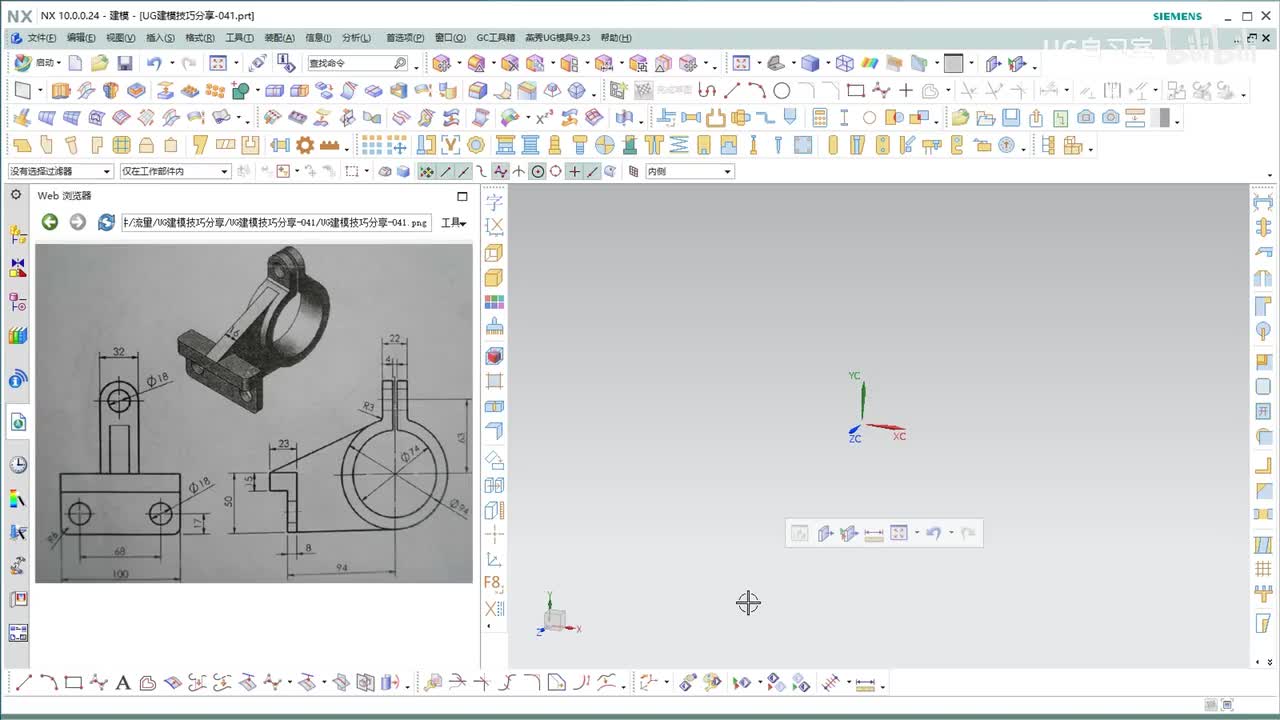Select the Circle sketch tool
The height and width of the screenshot is (720, 1280).
(782, 91)
